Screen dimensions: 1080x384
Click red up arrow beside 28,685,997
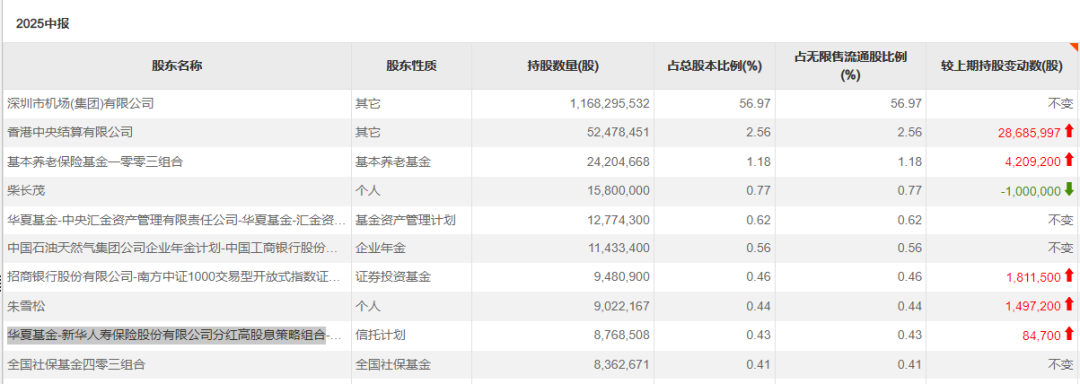coord(1069,131)
